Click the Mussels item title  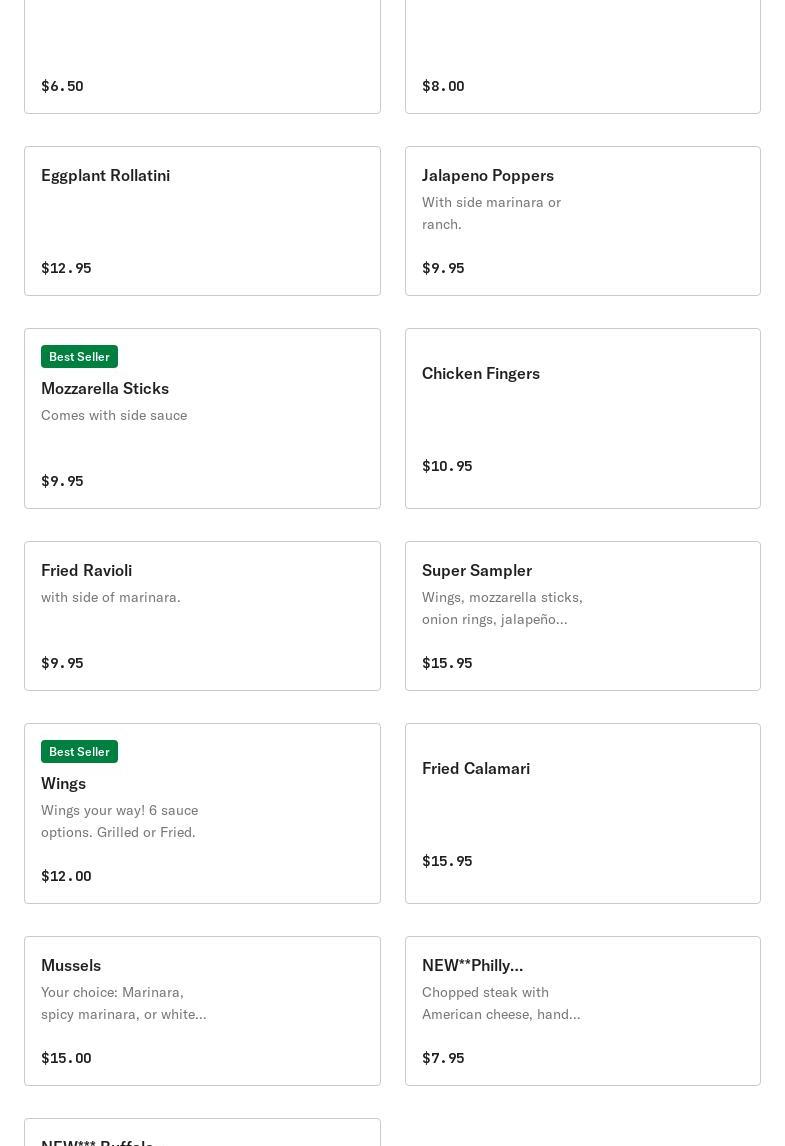[x=71, y=965]
